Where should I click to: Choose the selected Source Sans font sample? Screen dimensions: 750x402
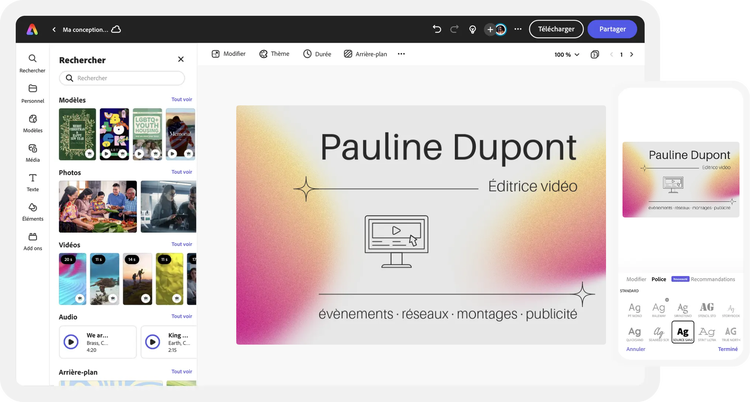(683, 332)
